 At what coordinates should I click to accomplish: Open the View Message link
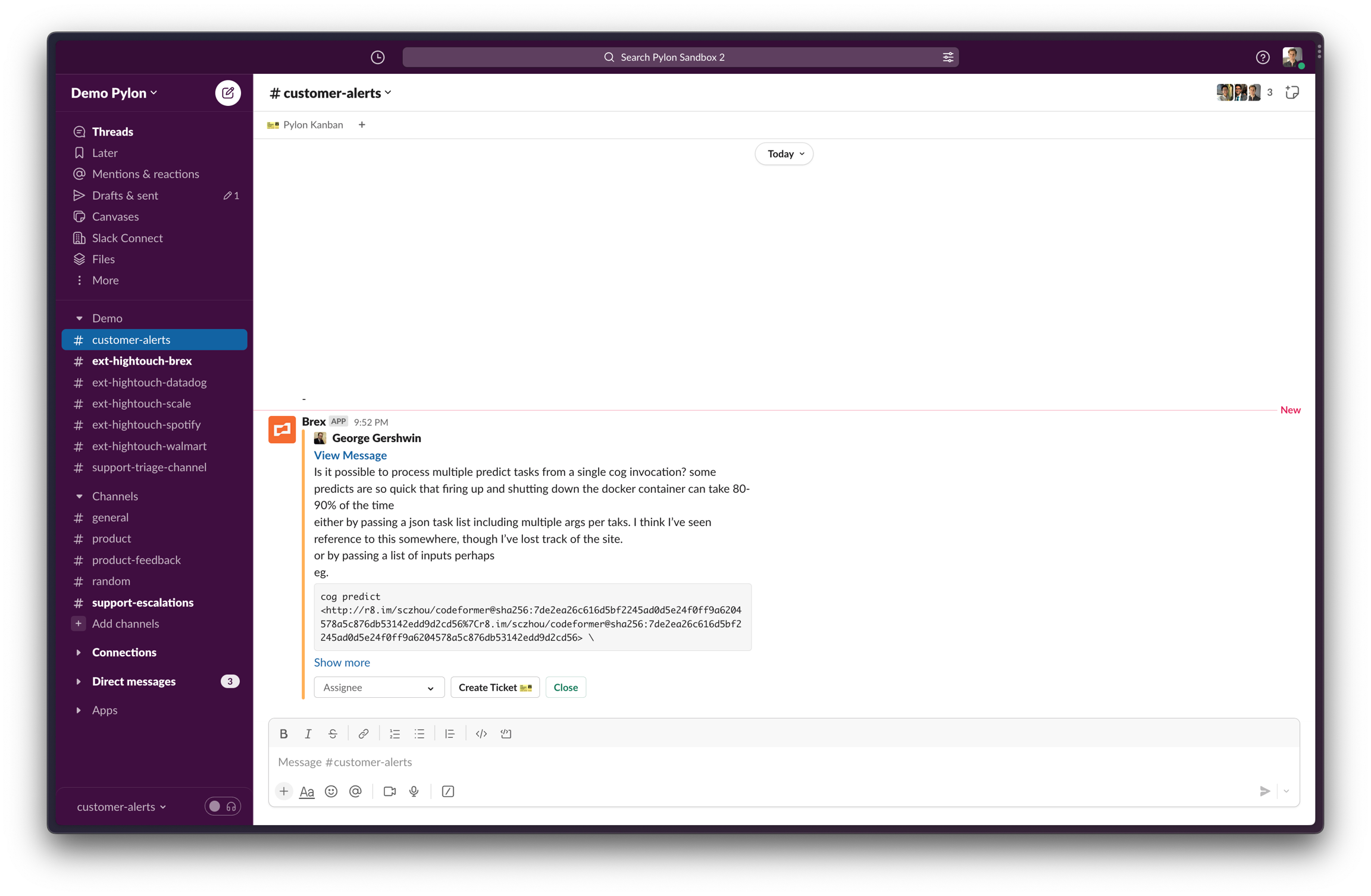(350, 455)
